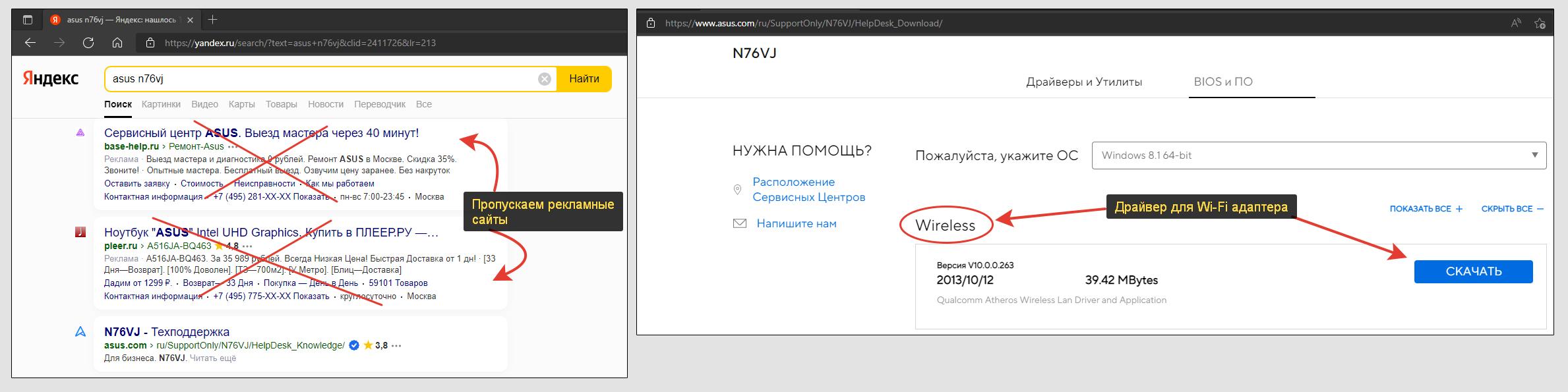Click the Напишите нам link
This screenshot has width=1568, height=392.
pos(797,223)
